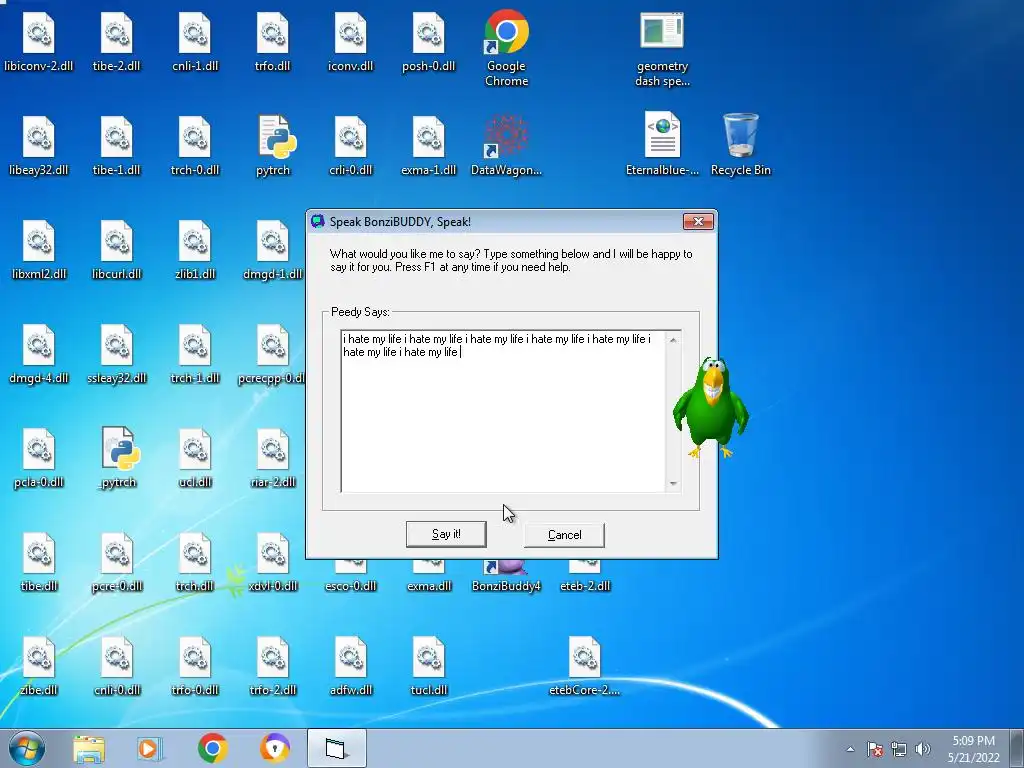Select the tibe.dll file icon

[x=39, y=561]
